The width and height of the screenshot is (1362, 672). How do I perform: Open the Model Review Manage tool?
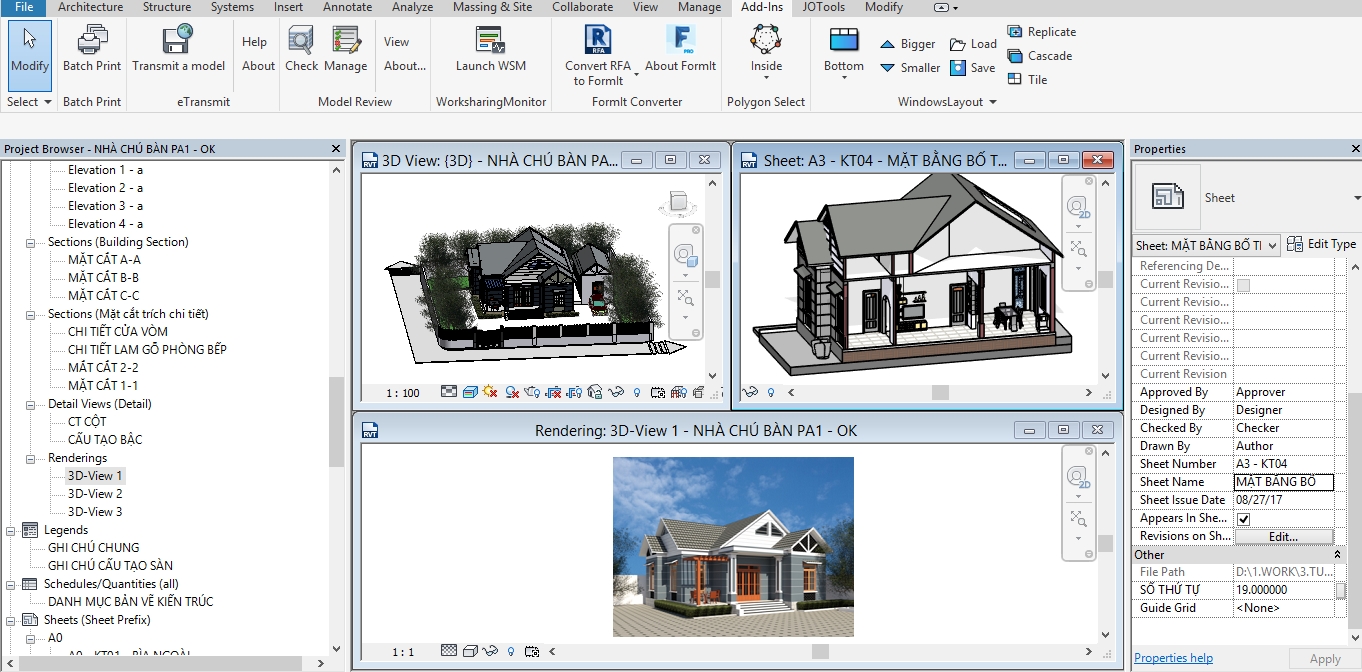[345, 50]
